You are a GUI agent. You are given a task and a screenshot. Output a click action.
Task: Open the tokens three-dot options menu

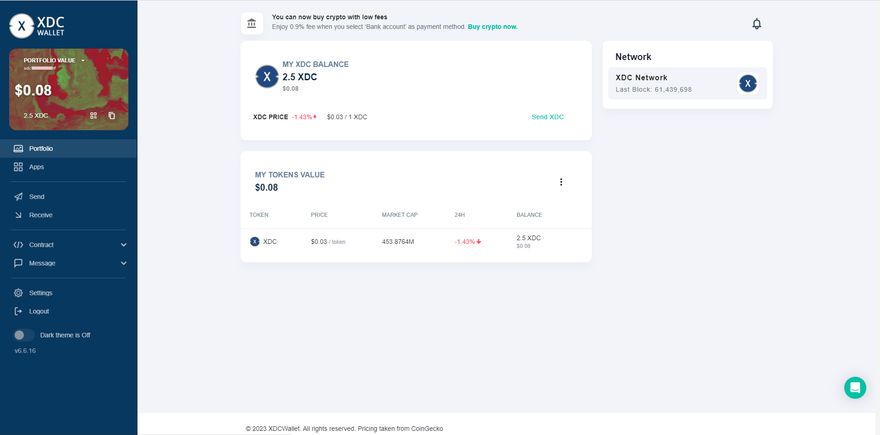tap(561, 182)
